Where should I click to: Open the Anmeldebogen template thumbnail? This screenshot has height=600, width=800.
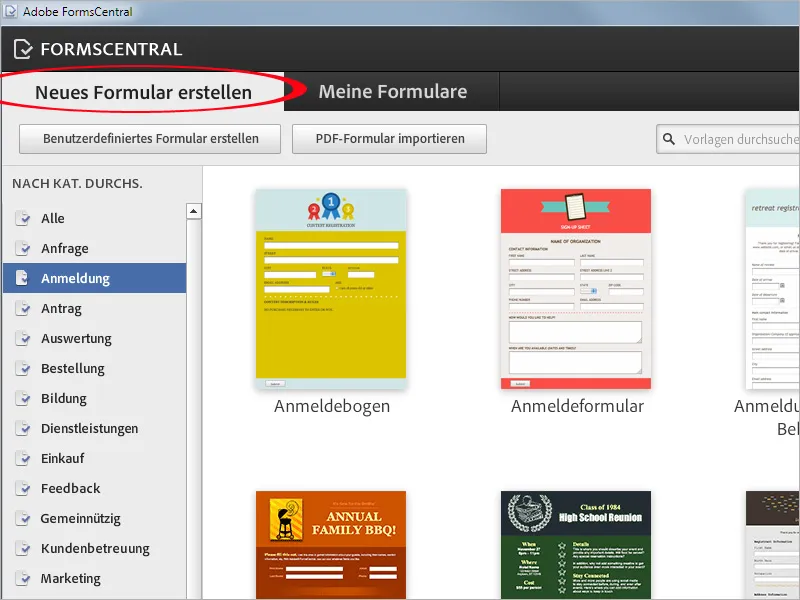[330, 290]
